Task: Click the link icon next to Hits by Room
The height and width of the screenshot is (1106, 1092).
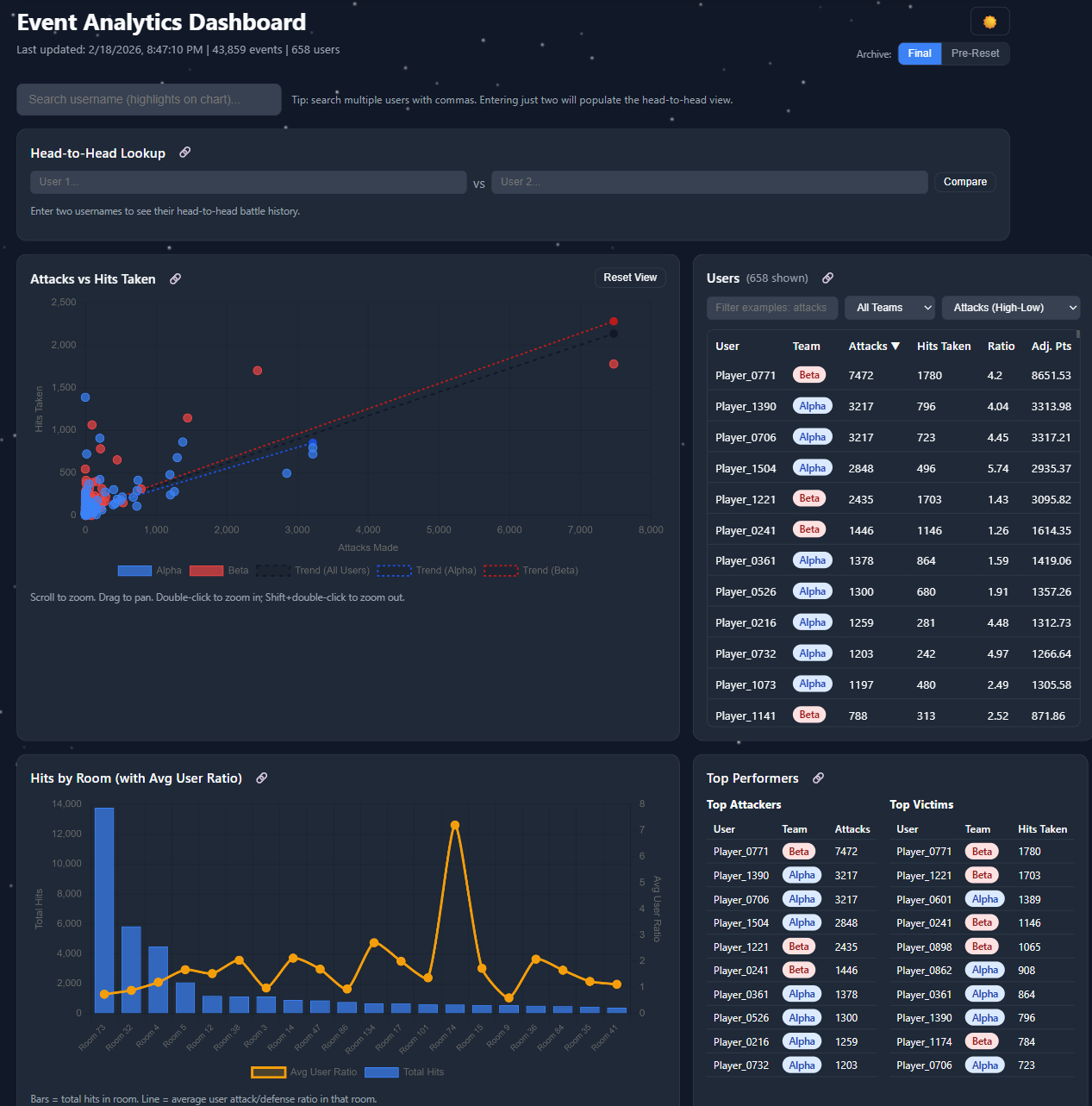Action: [x=261, y=778]
